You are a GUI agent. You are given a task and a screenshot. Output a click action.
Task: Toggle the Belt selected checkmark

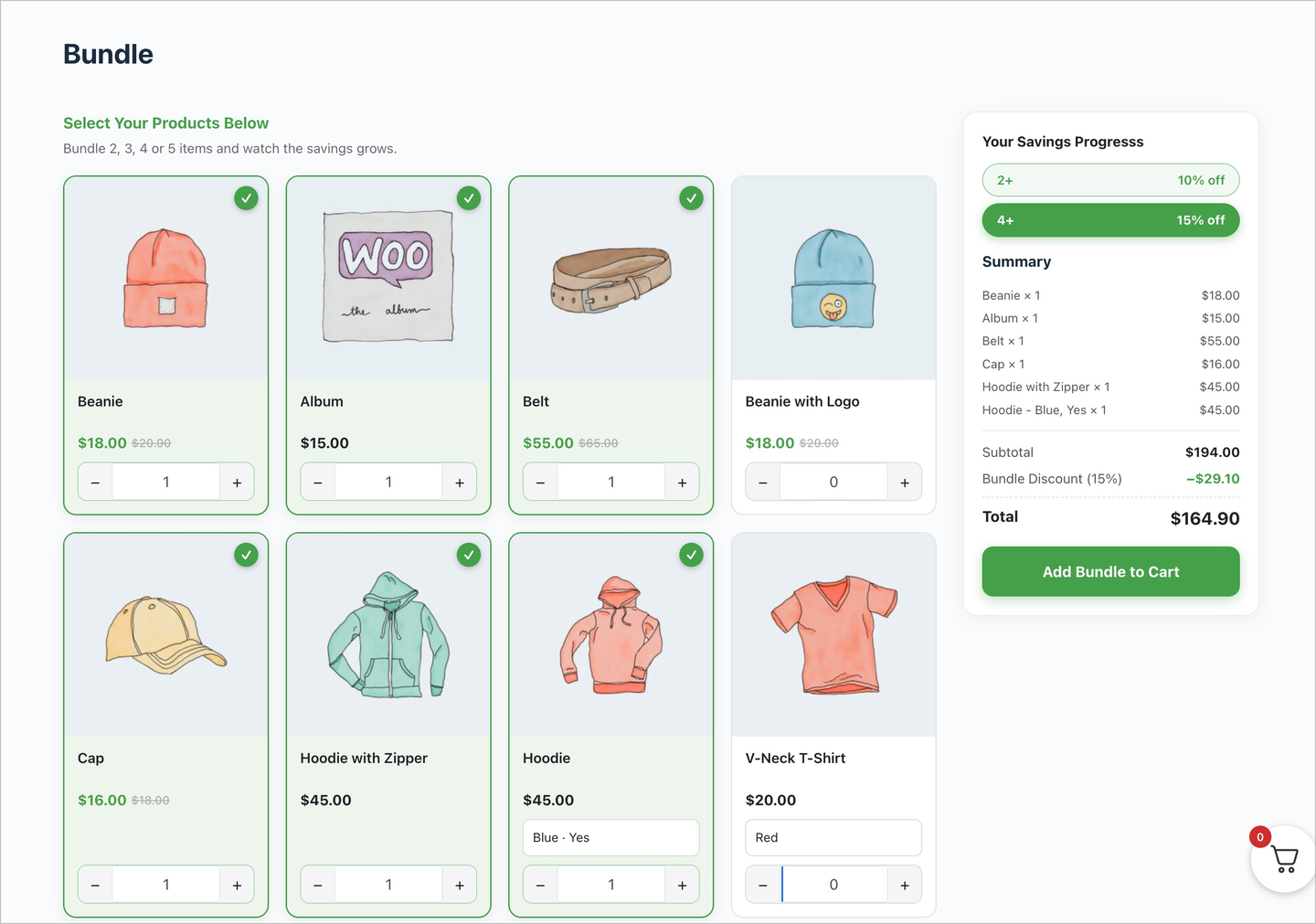(692, 198)
